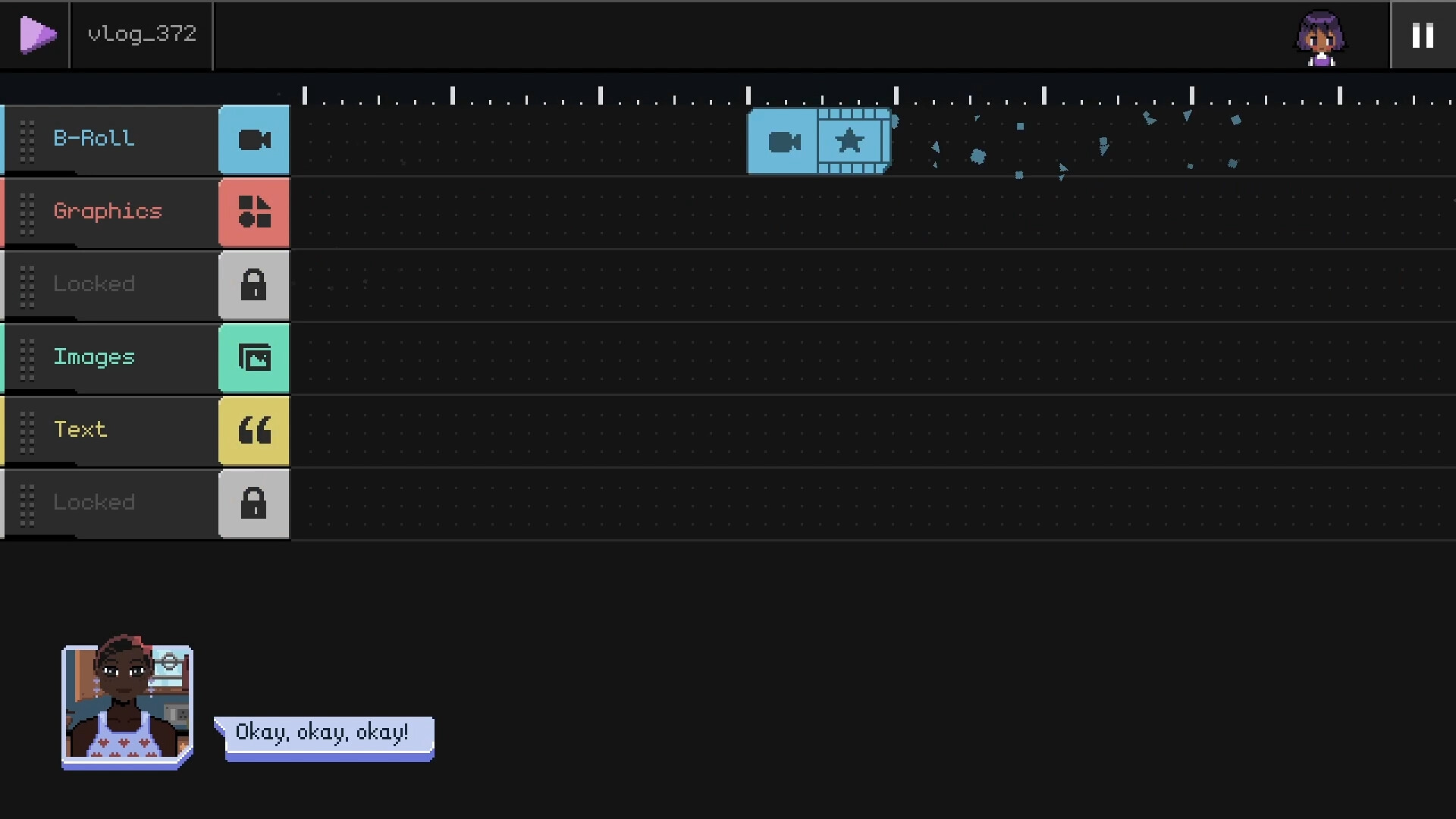Click the camera clip on timeline
Image resolution: width=1456 pixels, height=819 pixels.
point(783,142)
